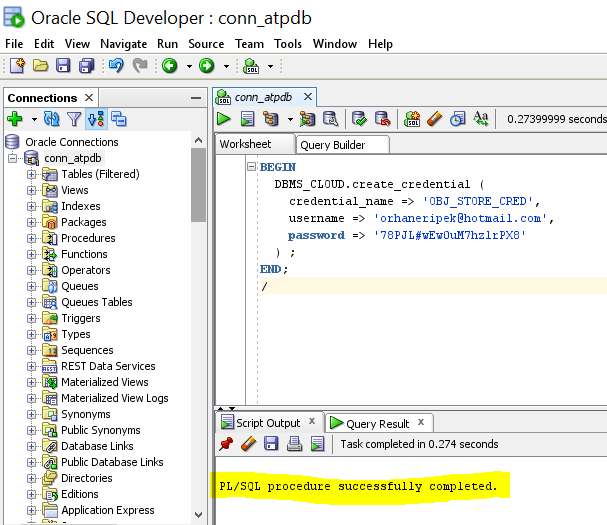The image size is (607, 525).
Task: Click the Filter funnel icon in Connections panel
Action: click(74, 119)
